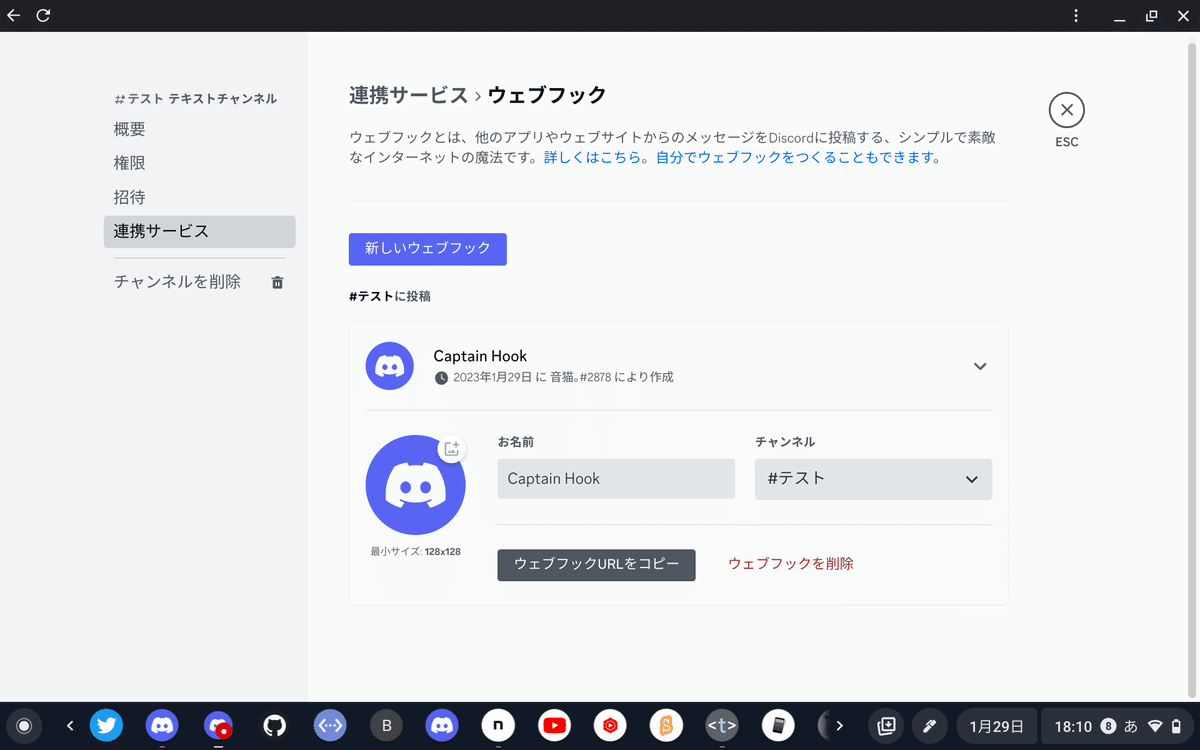Click the trash icon beside チャンネルを削除
The width and height of the screenshot is (1200, 750).
coord(277,282)
